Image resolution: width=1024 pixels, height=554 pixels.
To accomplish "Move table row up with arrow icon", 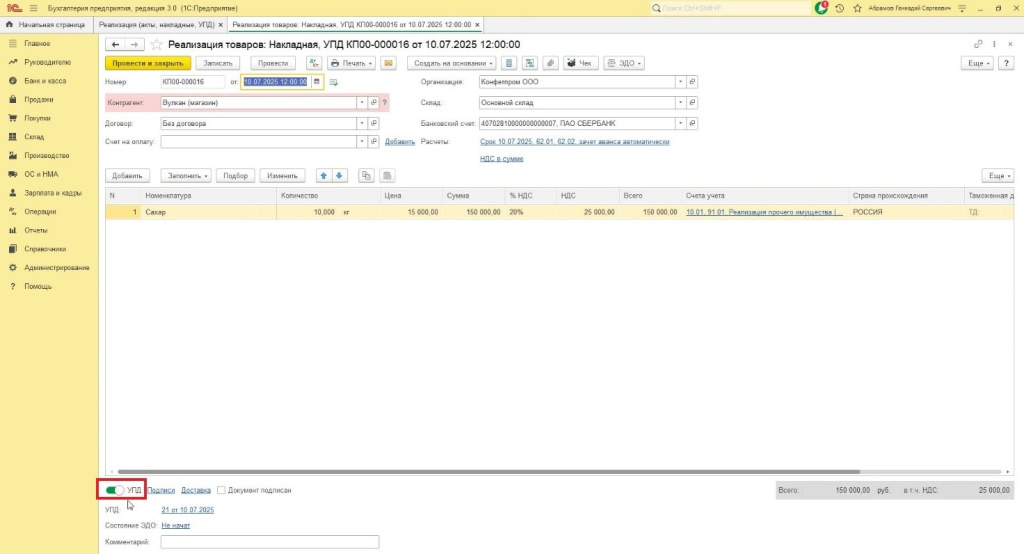I will click(323, 175).
